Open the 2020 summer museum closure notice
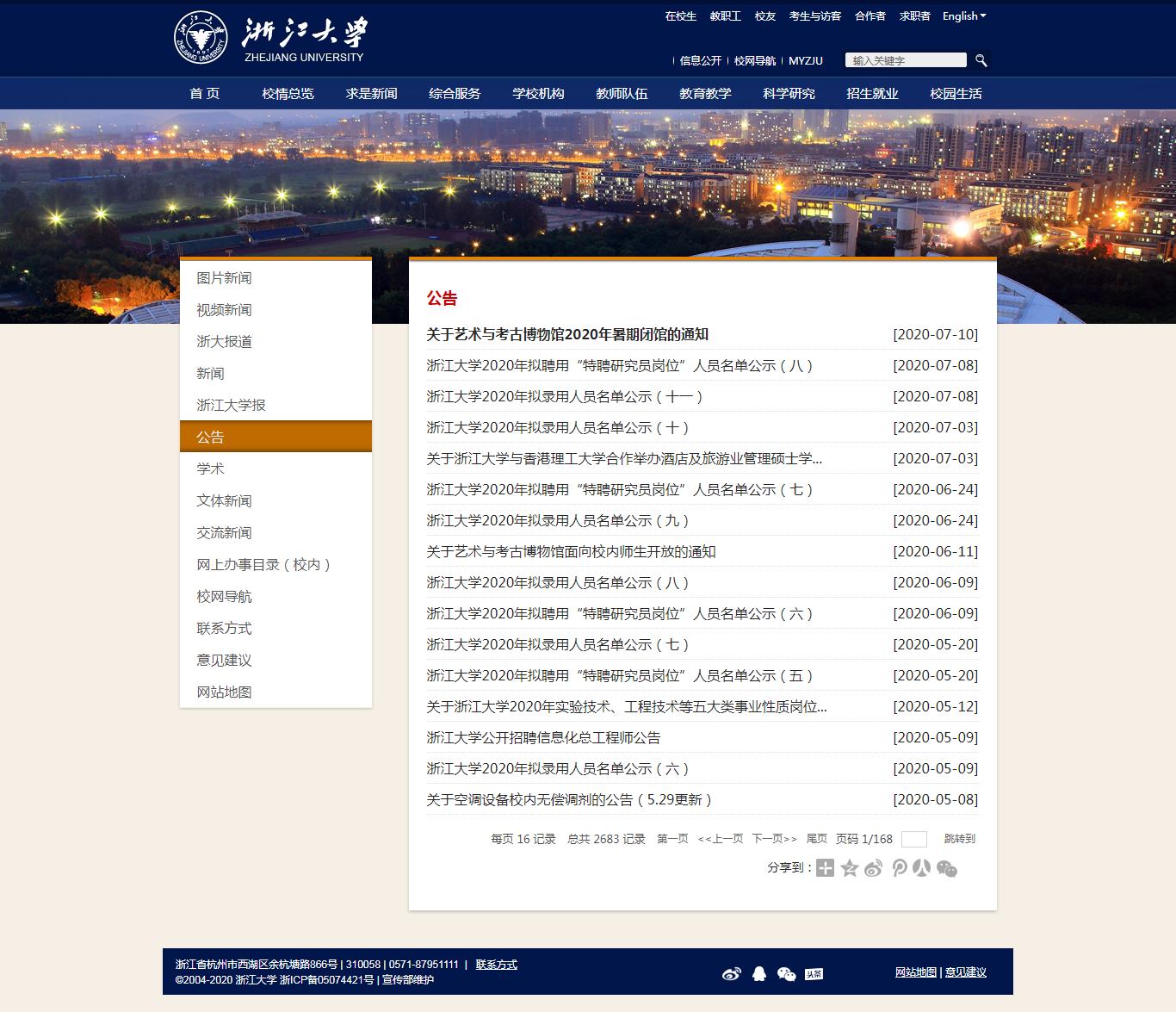Viewport: 1176px width, 1012px height. point(571,334)
